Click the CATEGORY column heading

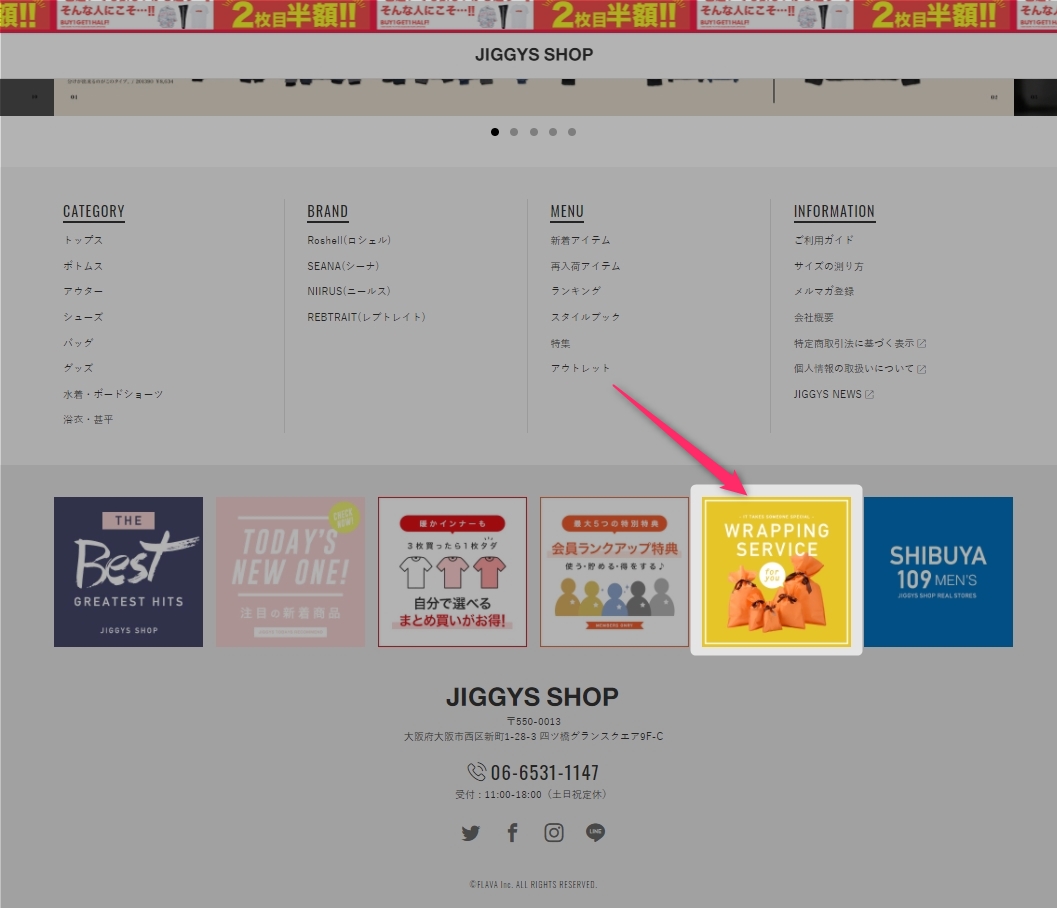click(94, 212)
